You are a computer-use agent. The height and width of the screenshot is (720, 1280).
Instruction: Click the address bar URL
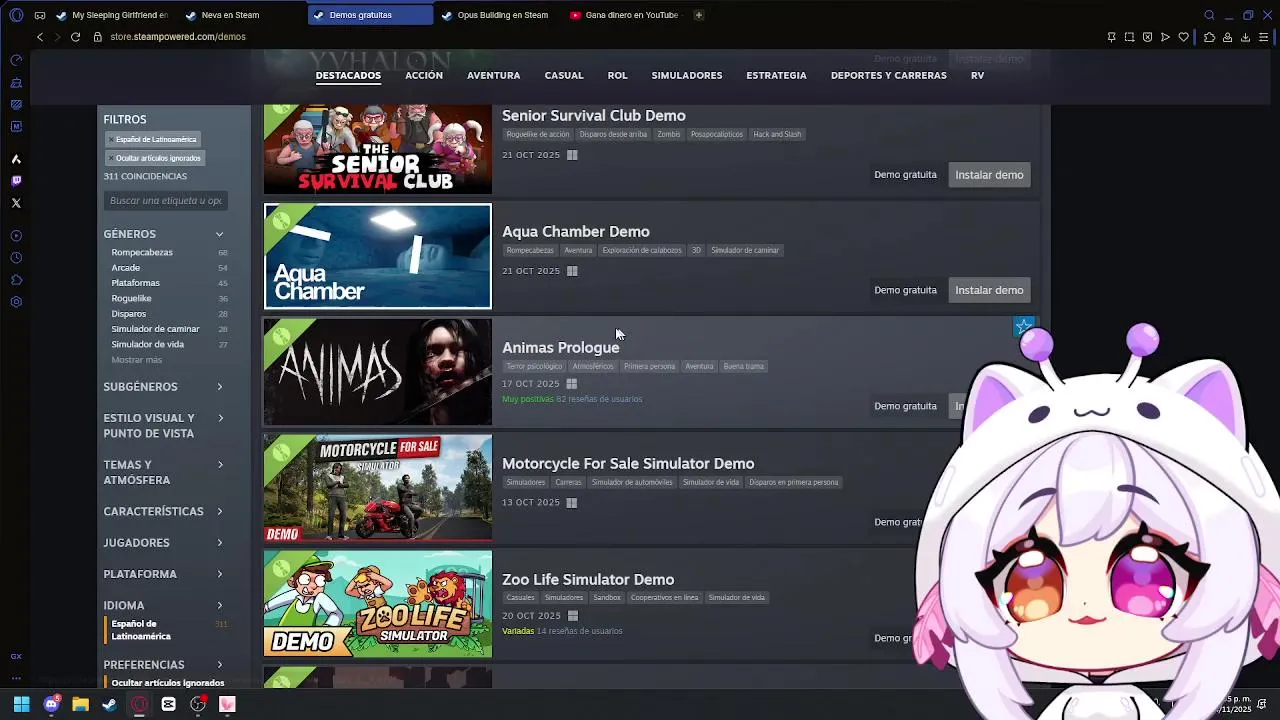click(178, 37)
